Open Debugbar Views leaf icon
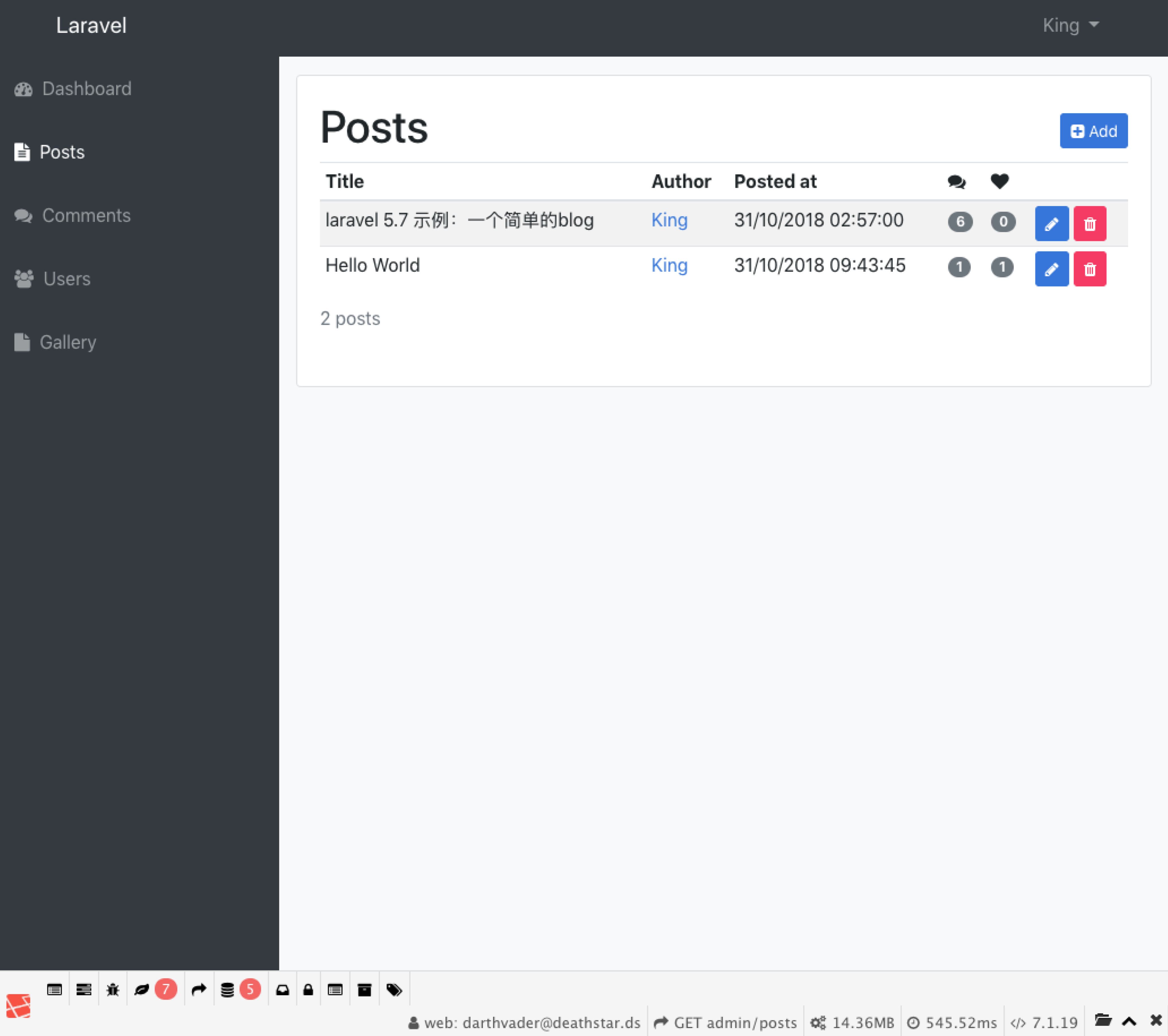 [141, 990]
